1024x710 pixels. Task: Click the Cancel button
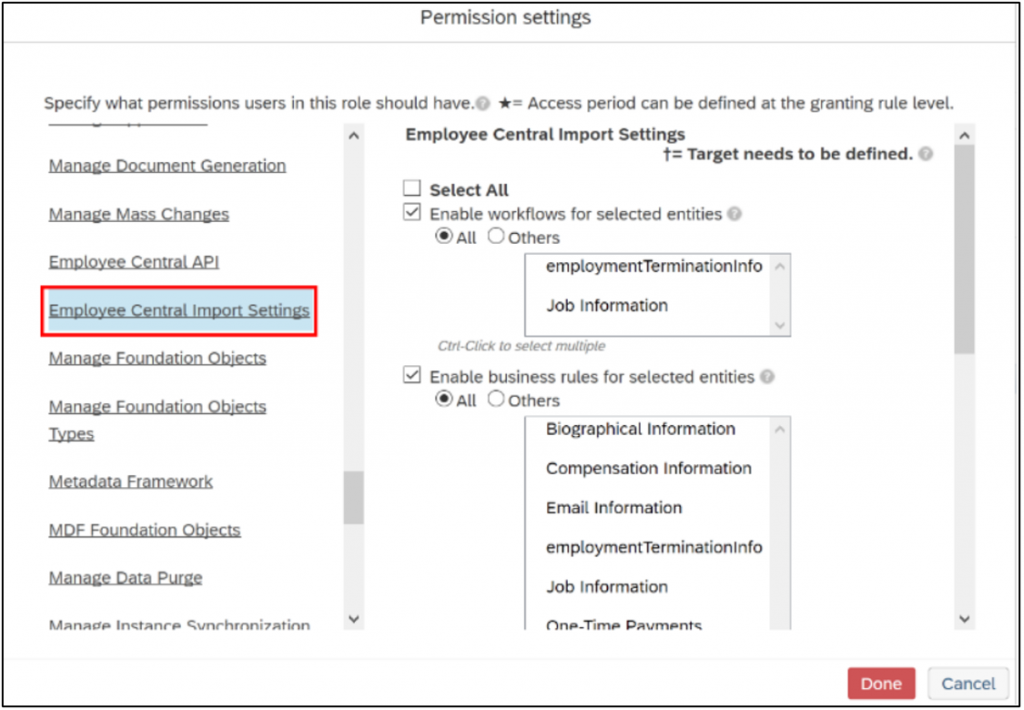[x=968, y=684]
